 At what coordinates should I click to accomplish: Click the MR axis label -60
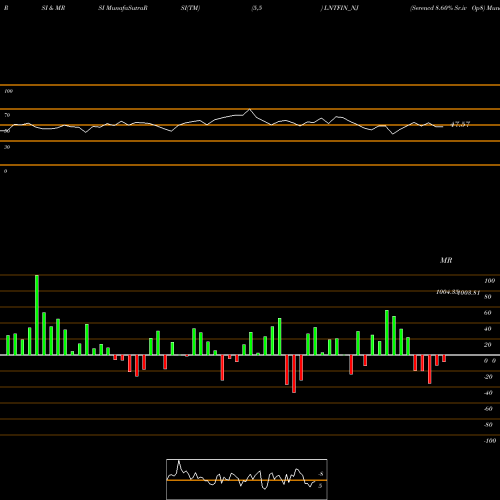tap(488, 409)
